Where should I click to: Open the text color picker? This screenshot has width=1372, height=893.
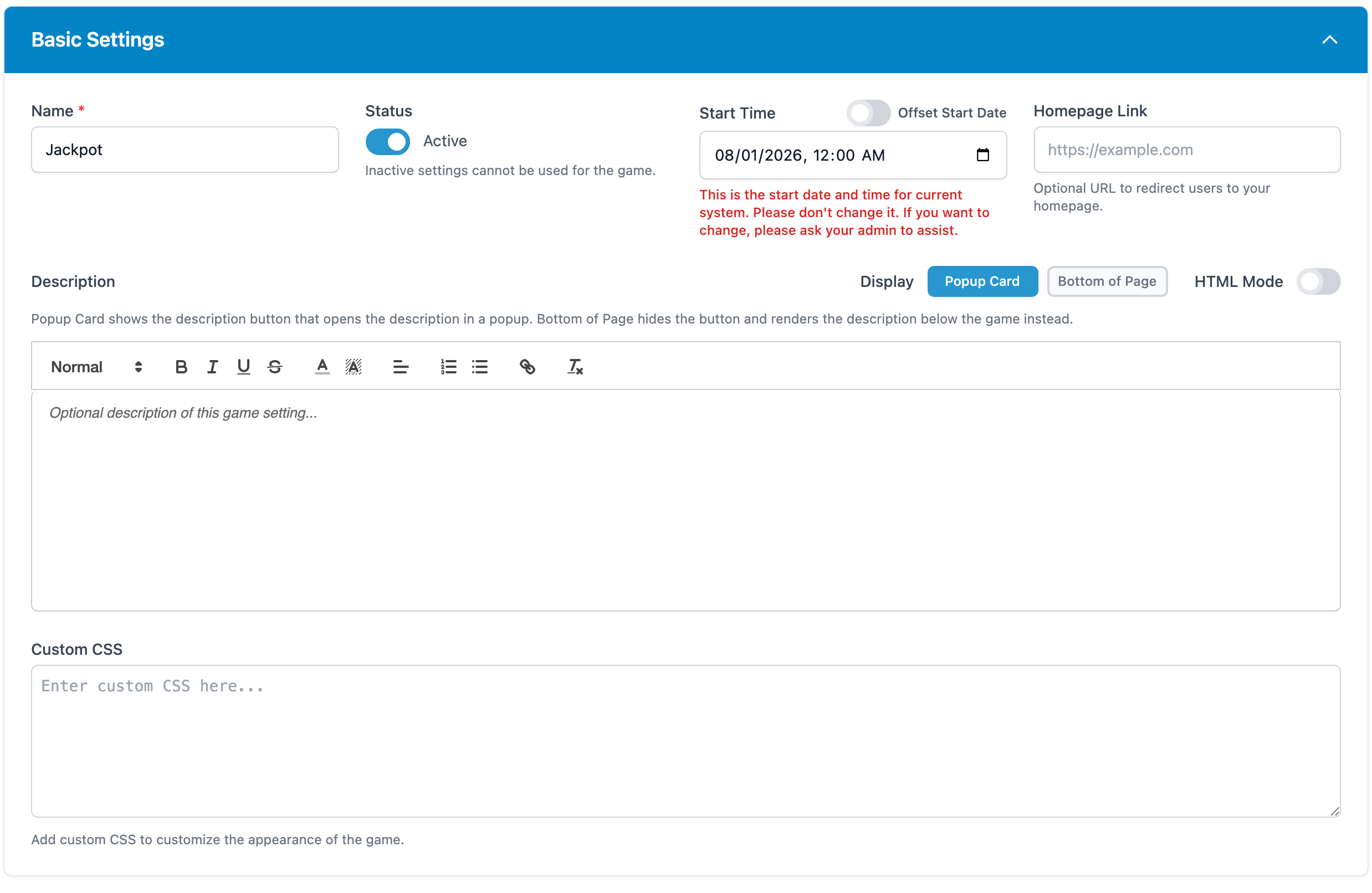coord(322,367)
